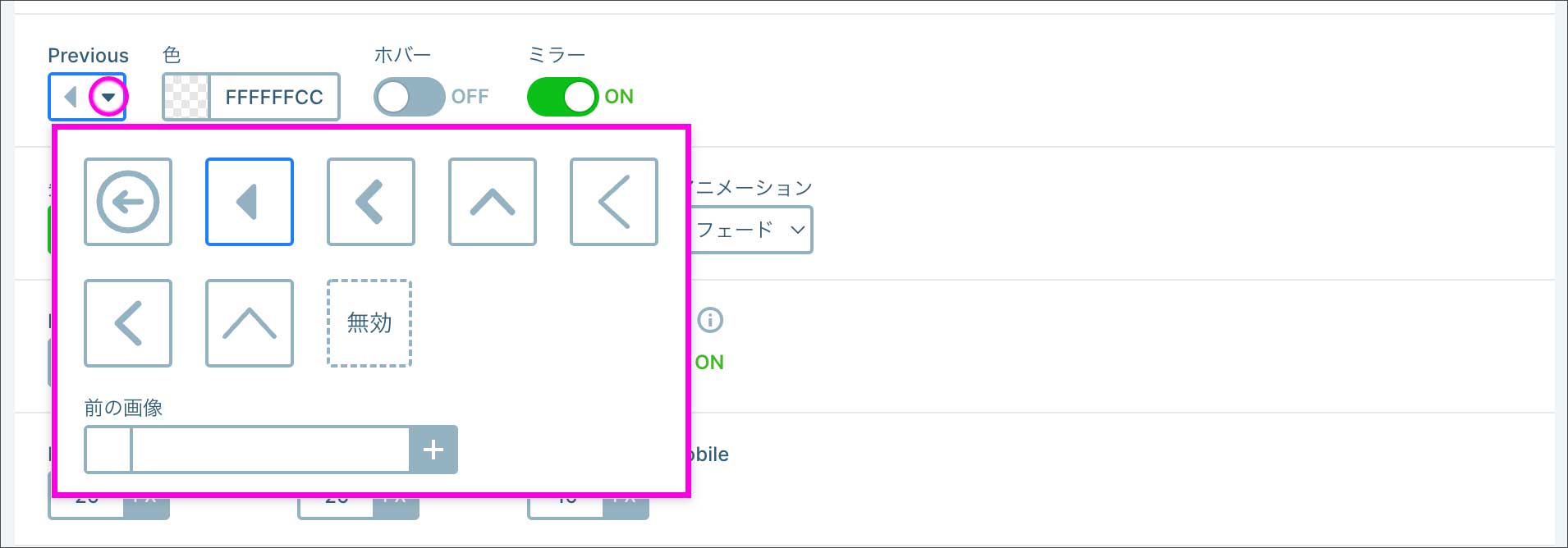Choose the solid triangle left arrow
This screenshot has height=548, width=1568.
pyautogui.click(x=250, y=202)
